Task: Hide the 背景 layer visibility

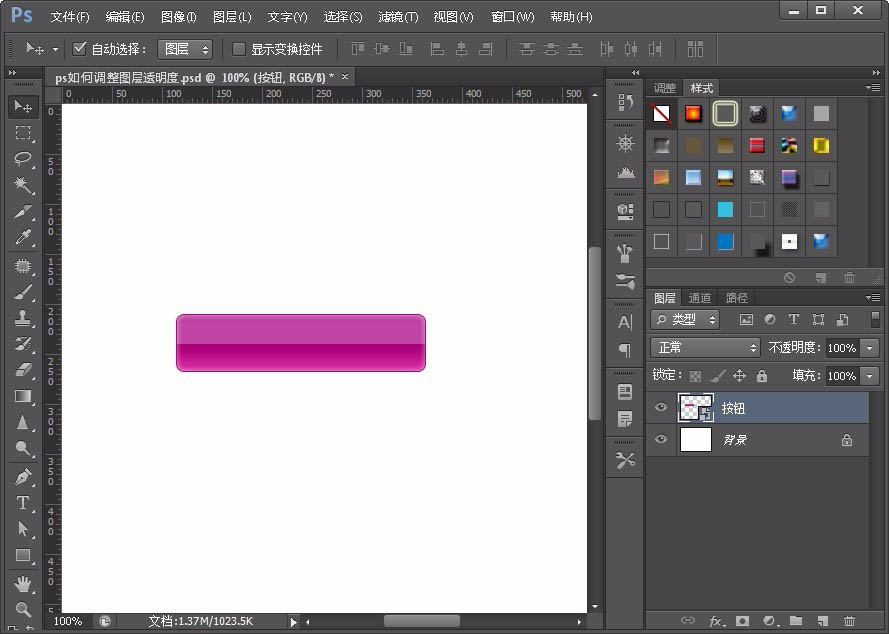Action: 660,440
